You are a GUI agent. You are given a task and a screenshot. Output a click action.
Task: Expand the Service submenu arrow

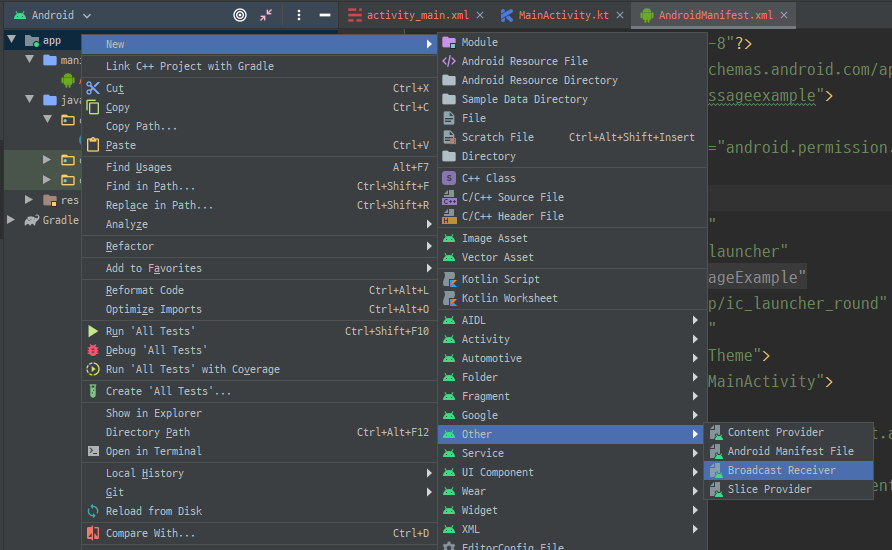[x=695, y=453]
